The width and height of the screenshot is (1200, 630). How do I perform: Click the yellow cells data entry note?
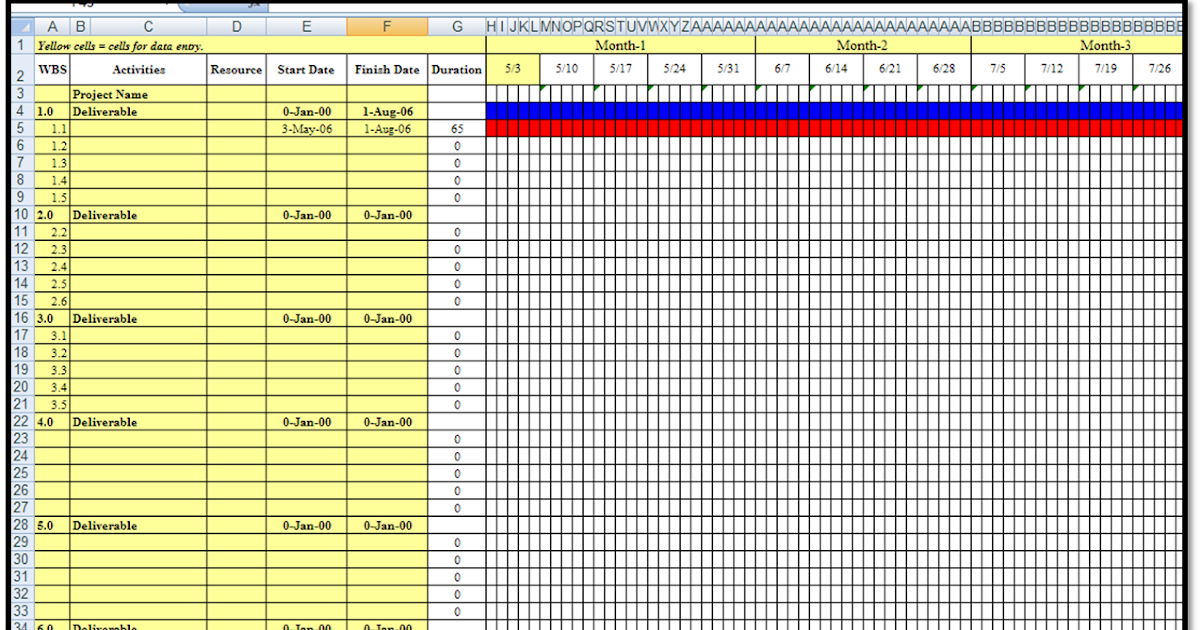point(120,45)
